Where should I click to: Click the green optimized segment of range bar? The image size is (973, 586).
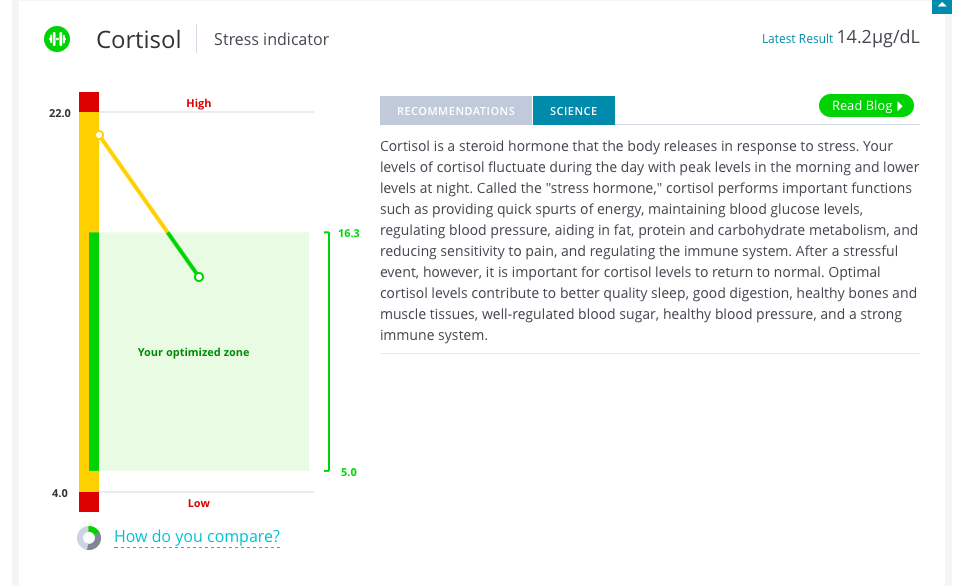(x=94, y=351)
